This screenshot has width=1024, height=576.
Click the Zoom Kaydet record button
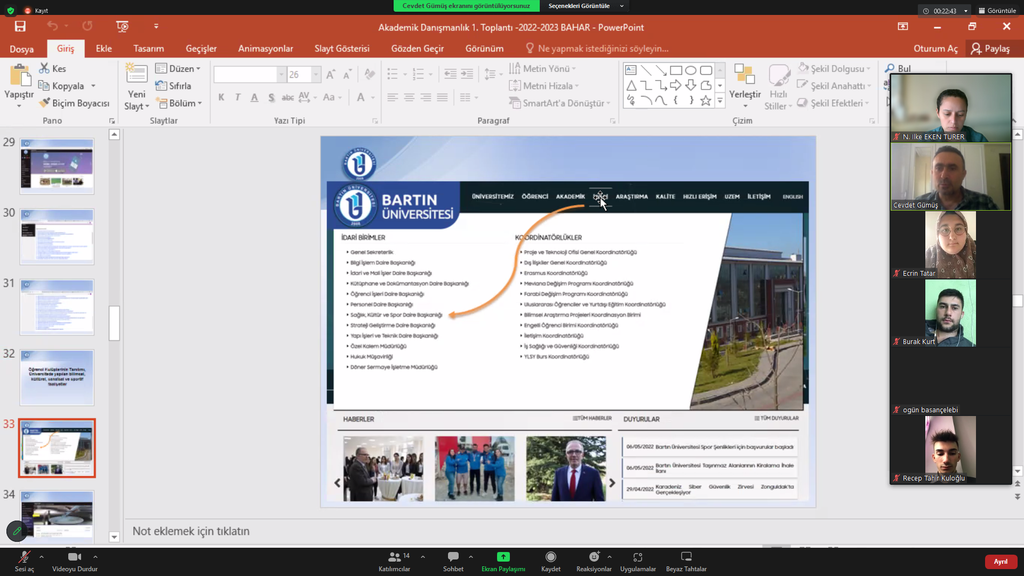pyautogui.click(x=551, y=562)
